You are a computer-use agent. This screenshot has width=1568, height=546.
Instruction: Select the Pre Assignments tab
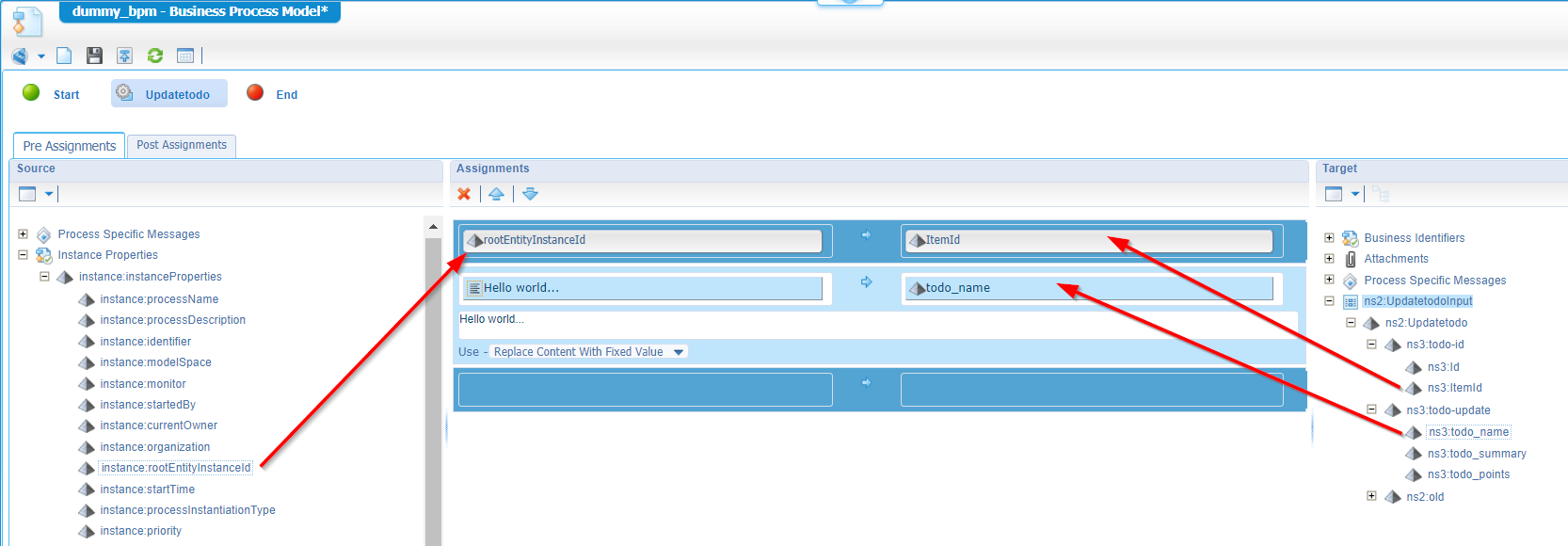70,146
